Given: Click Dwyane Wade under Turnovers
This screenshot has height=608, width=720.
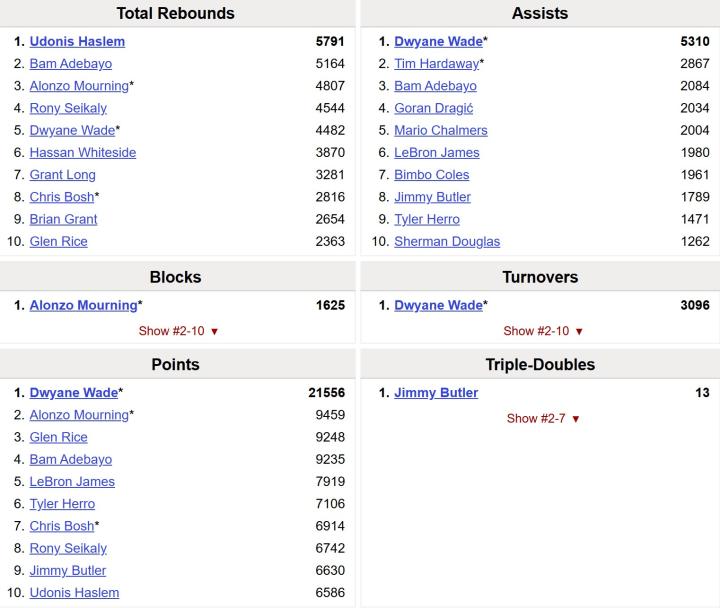Looking at the screenshot, I should click(438, 306).
